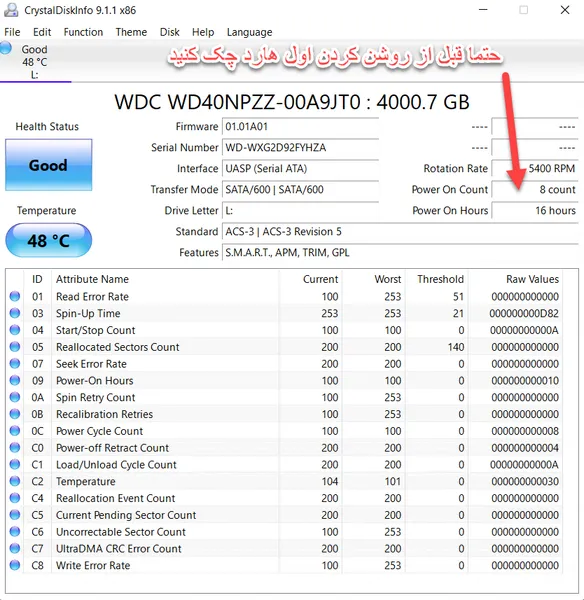Viewport: 584px width, 600px height.
Task: Click the Good health status button
Action: click(x=49, y=165)
